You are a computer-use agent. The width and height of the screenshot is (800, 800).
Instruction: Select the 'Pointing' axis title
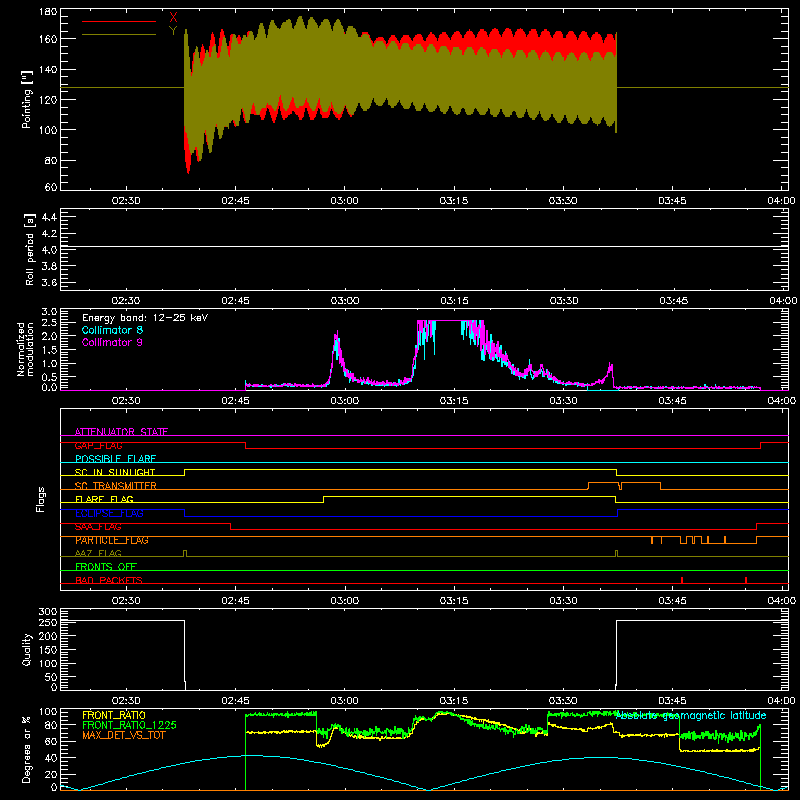click(x=27, y=99)
